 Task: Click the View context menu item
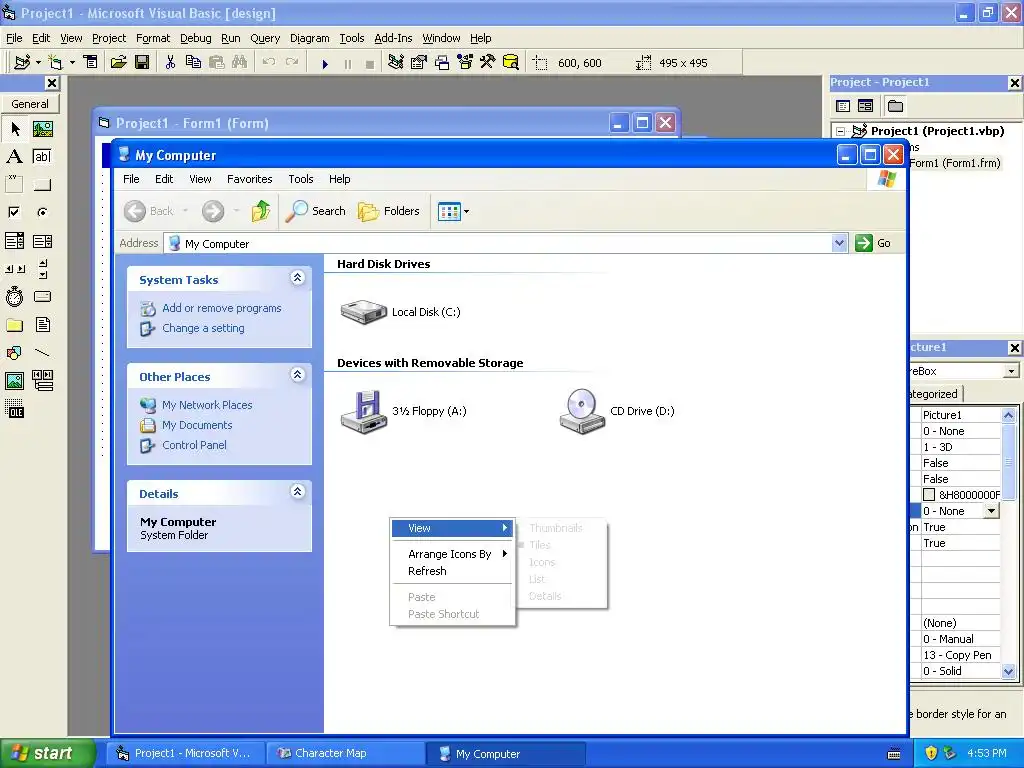(x=452, y=528)
